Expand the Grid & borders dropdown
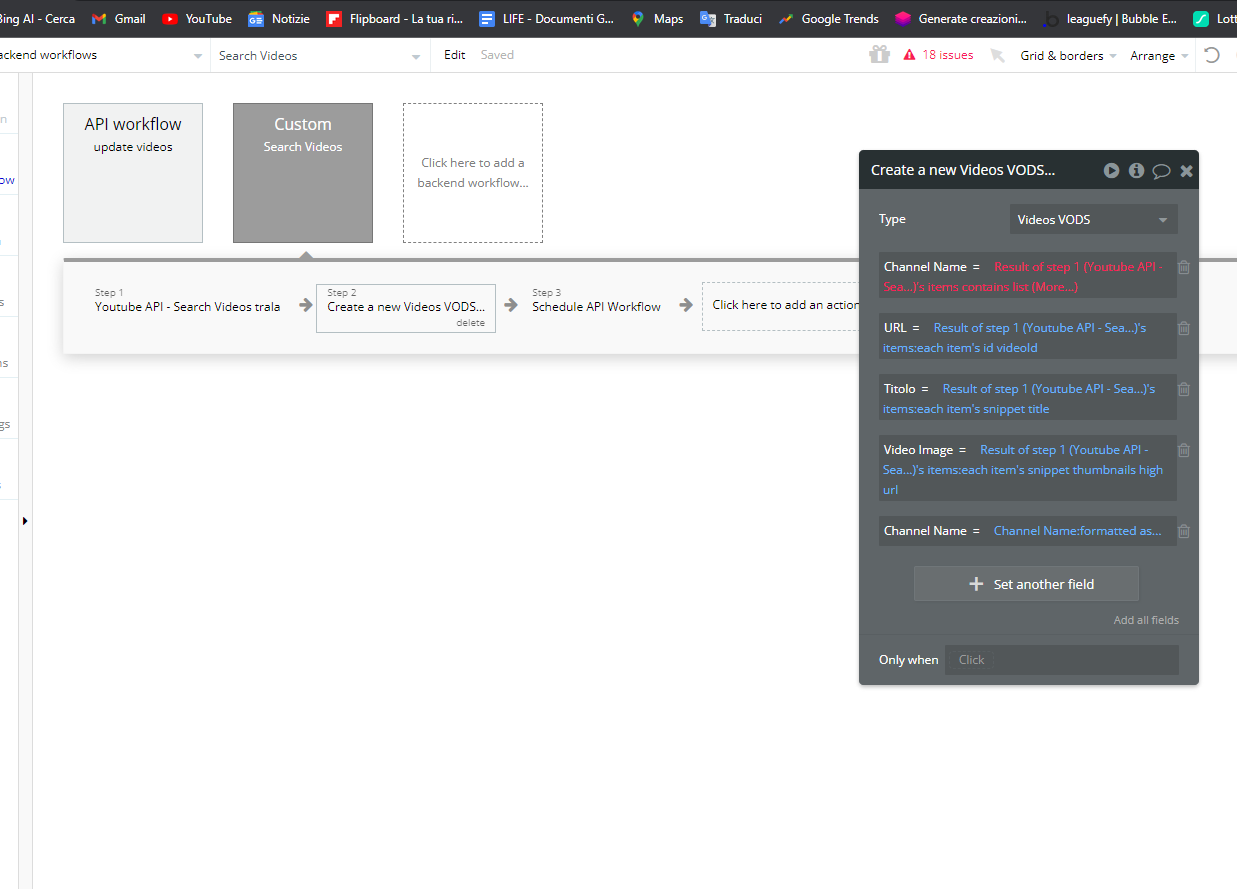Image resolution: width=1237 pixels, height=889 pixels. [1068, 56]
